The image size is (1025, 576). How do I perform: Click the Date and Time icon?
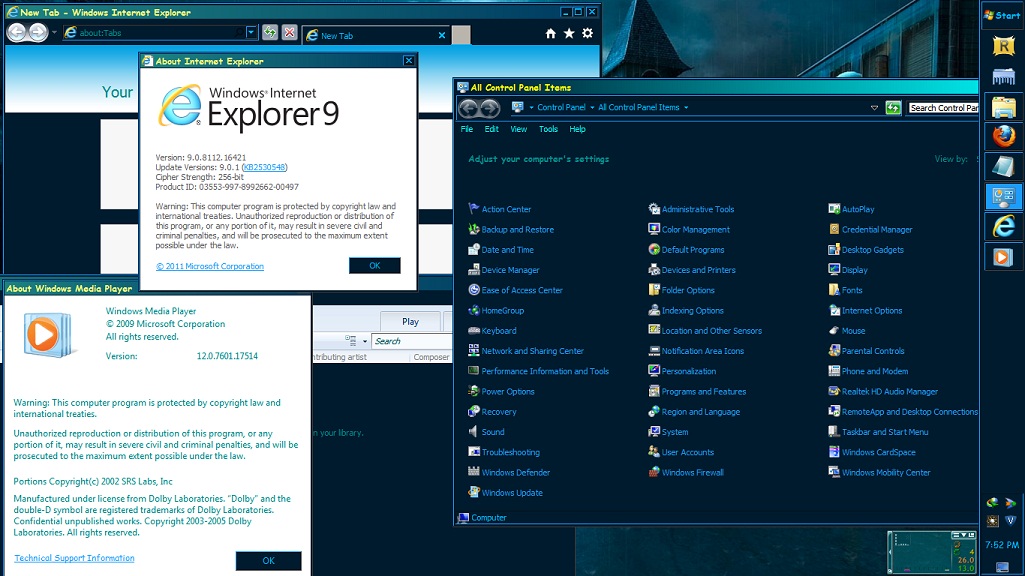click(474, 249)
